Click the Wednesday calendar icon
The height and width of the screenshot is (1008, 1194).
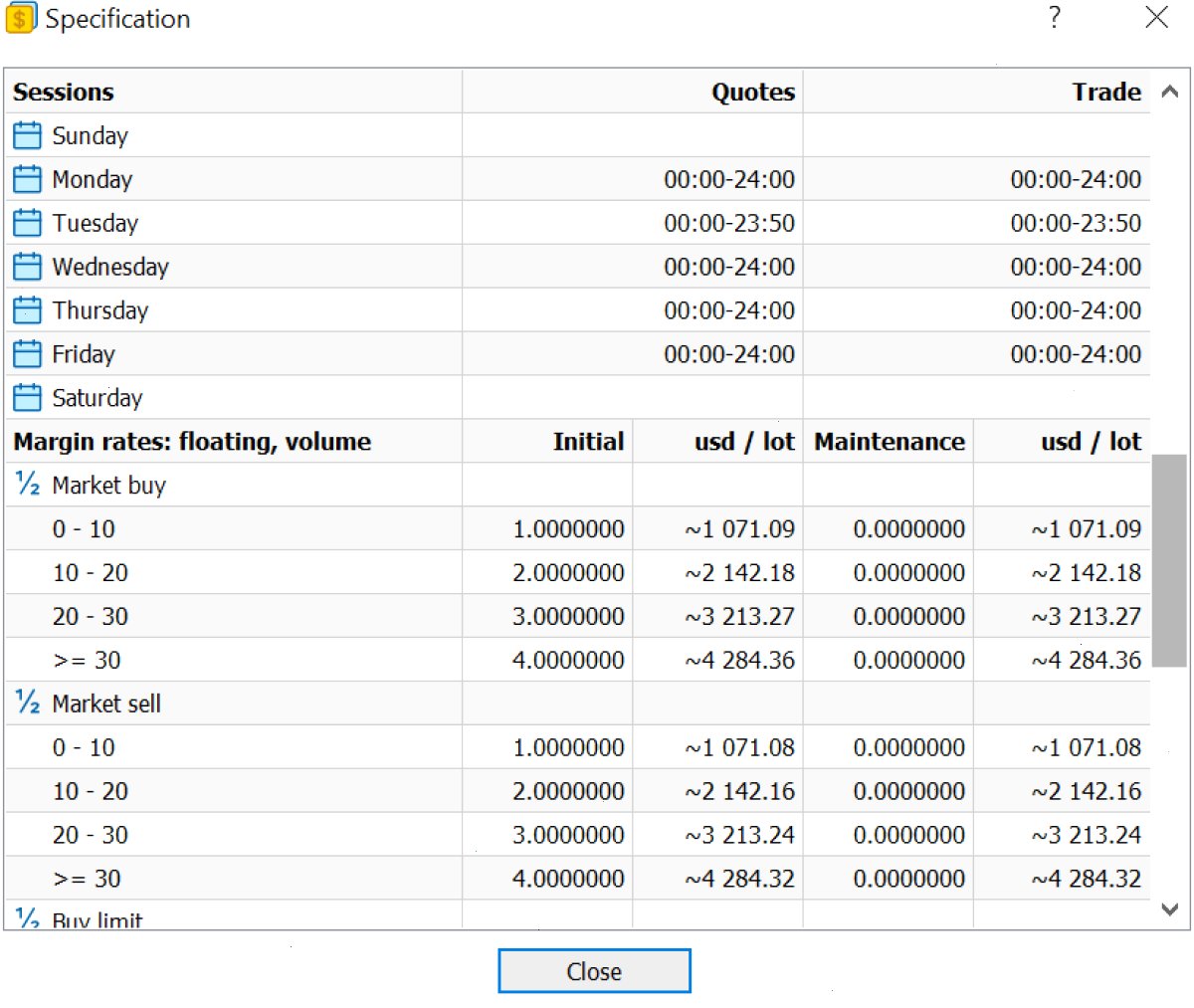[28, 267]
